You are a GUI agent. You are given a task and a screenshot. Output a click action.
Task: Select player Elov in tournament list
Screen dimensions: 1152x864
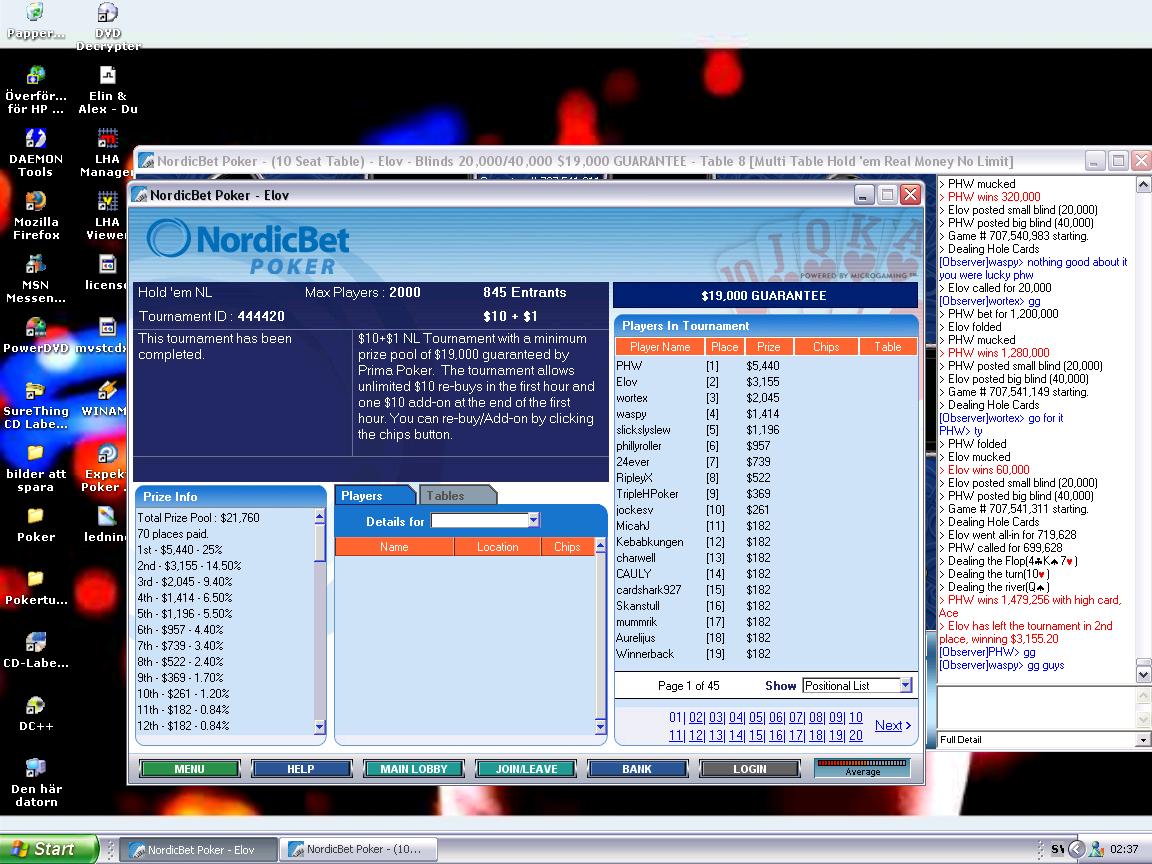(766, 382)
